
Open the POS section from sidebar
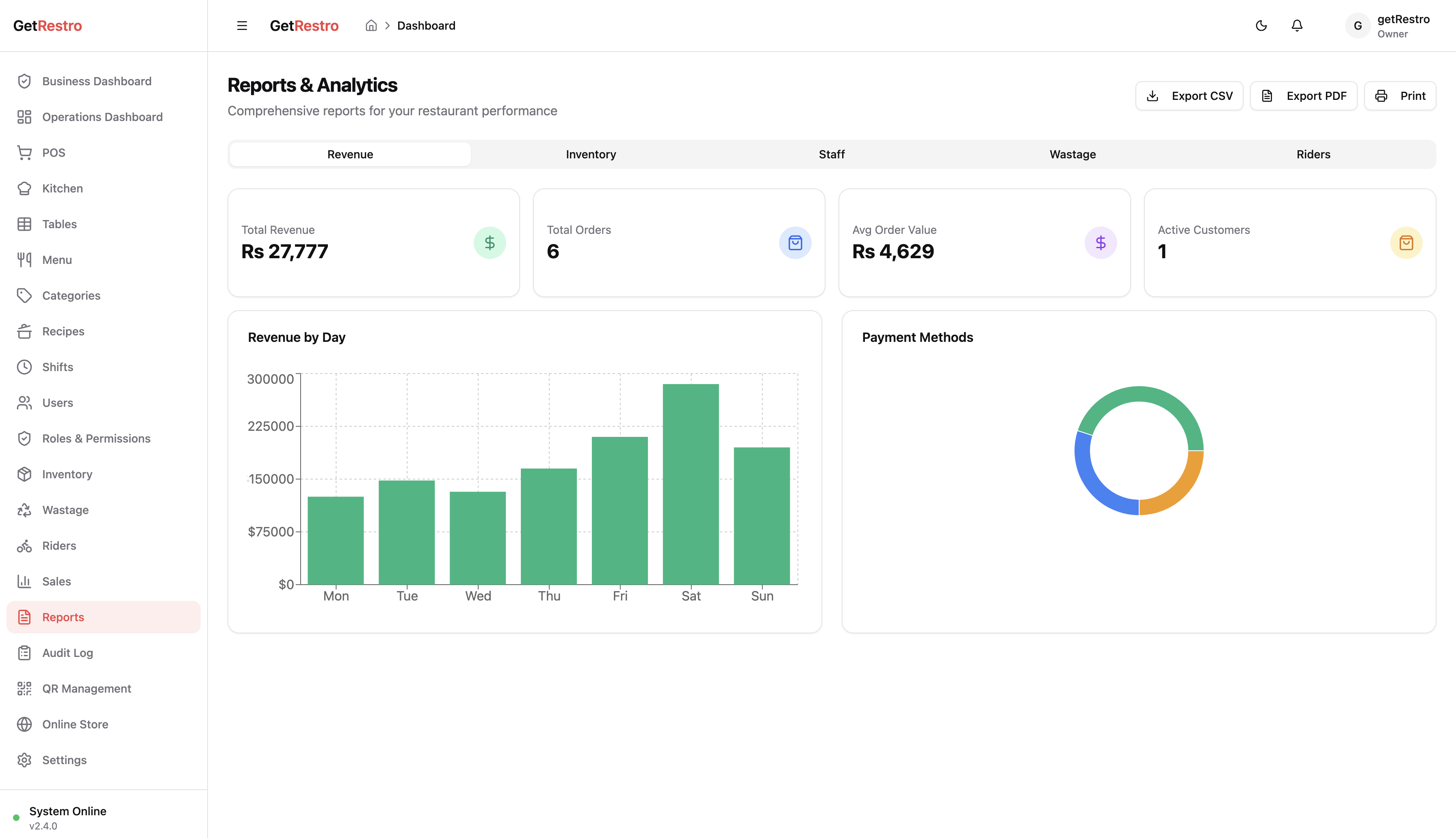pos(54,153)
